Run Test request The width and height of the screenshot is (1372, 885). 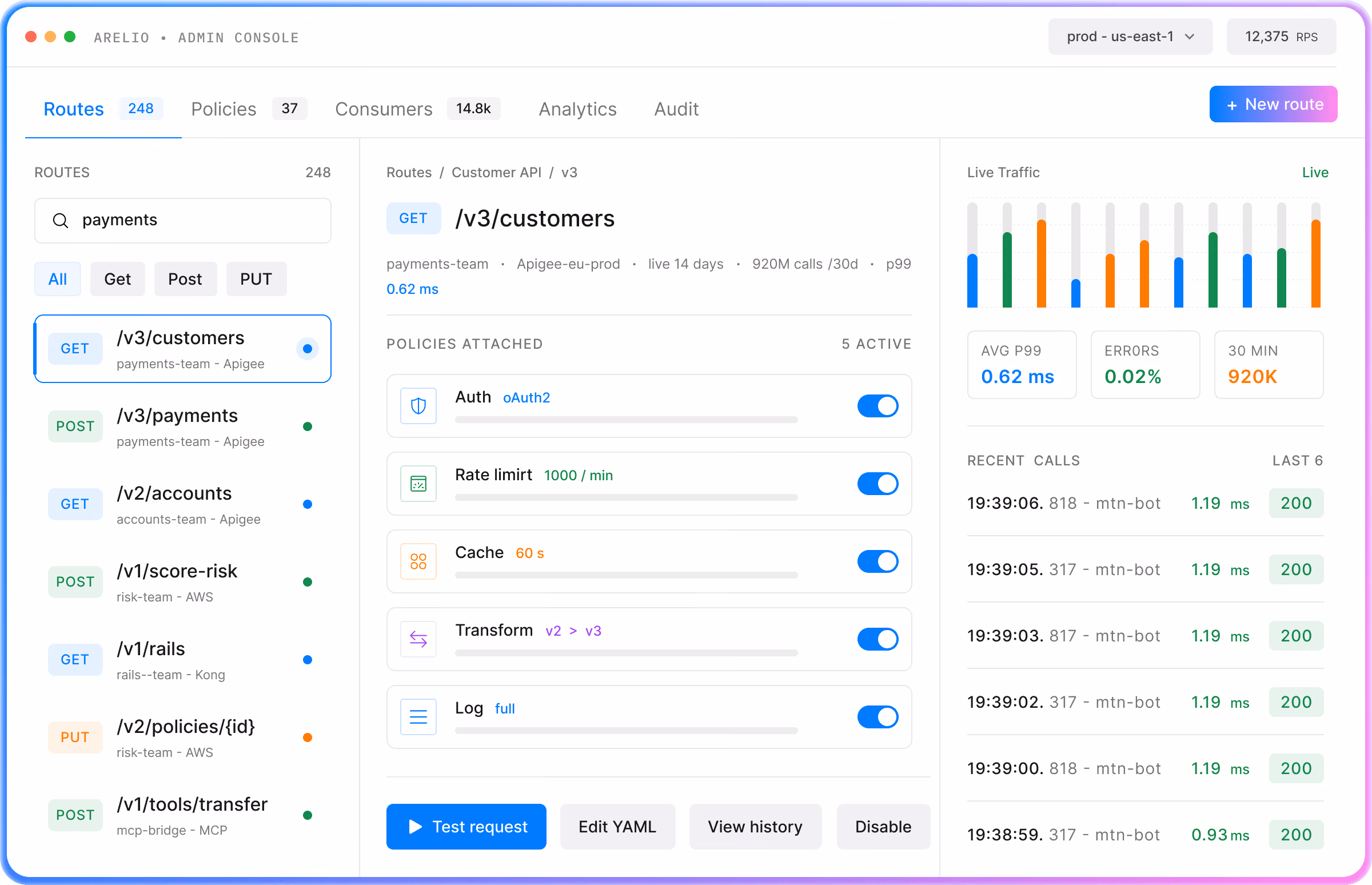(466, 826)
